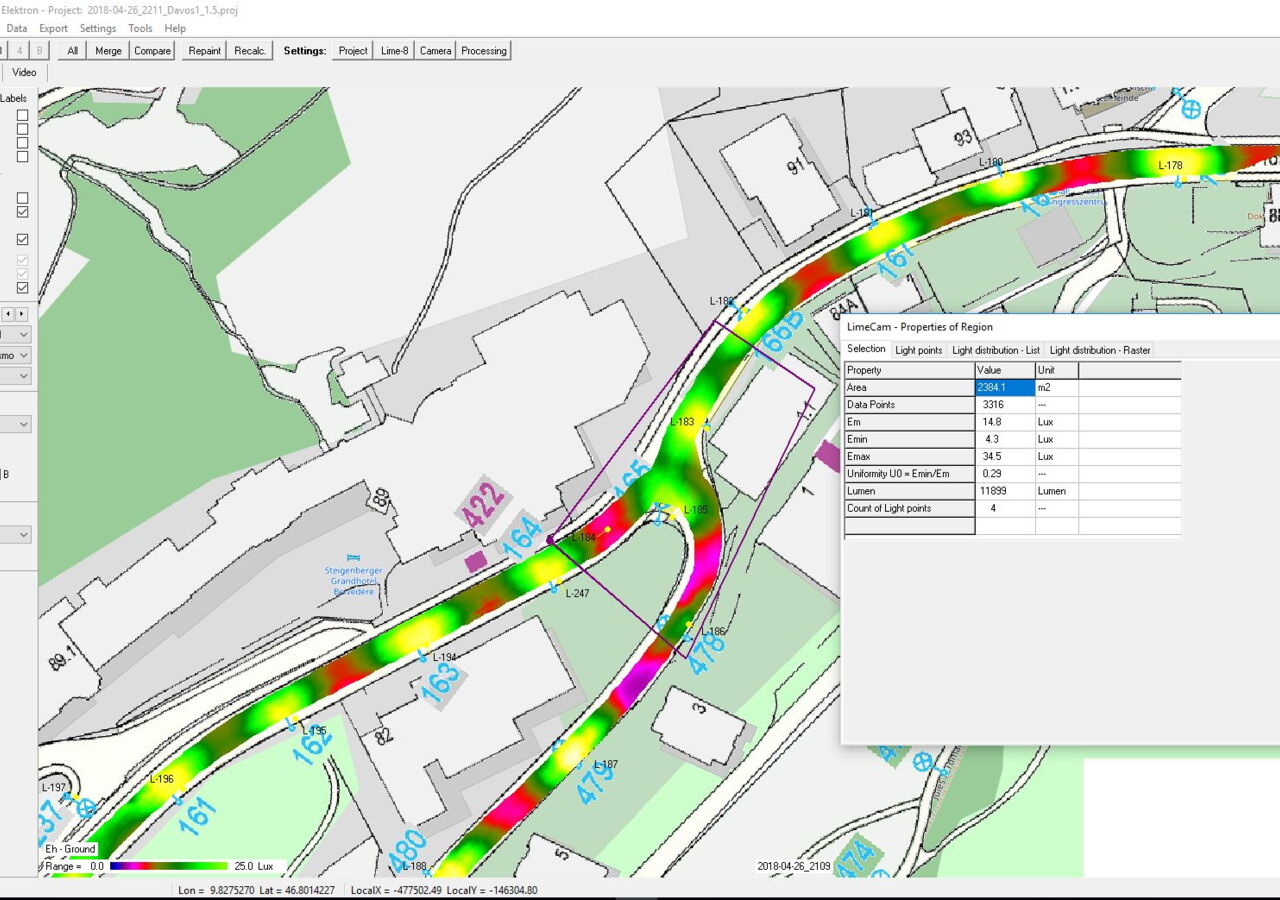The width and height of the screenshot is (1280, 900).
Task: Select light point L-194 on the map
Action: (x=444, y=657)
